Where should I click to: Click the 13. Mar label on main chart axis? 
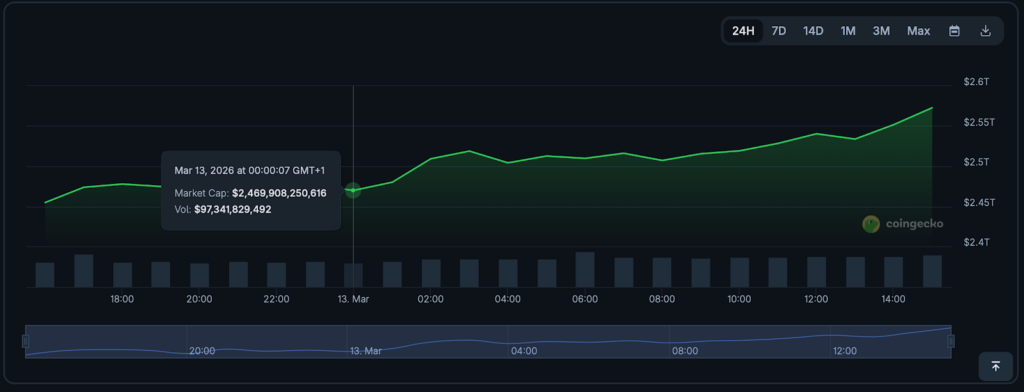tap(353, 299)
